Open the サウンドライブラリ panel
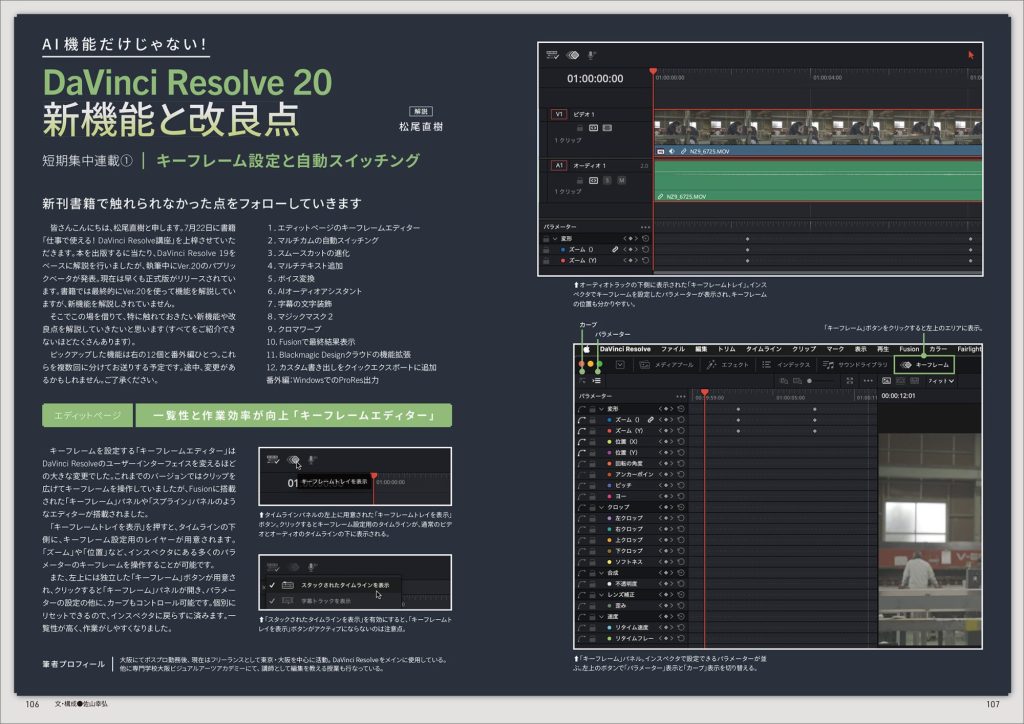Image resolution: width=1024 pixels, height=724 pixels. click(856, 365)
